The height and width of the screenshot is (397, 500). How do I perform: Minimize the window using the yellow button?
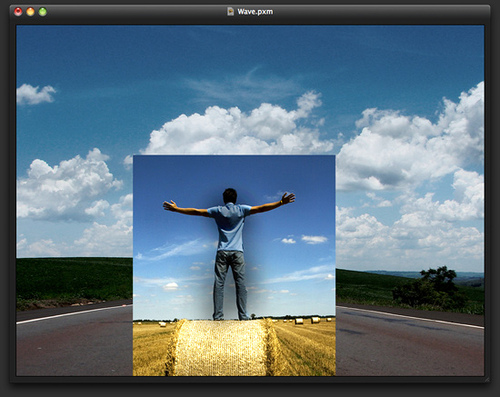(30, 12)
